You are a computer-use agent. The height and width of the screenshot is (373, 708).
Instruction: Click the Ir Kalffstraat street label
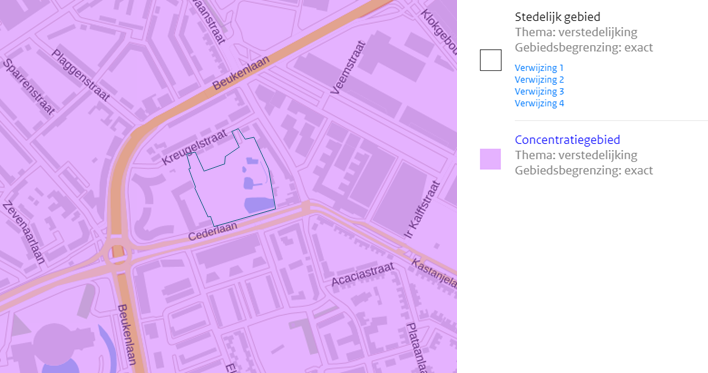click(x=422, y=210)
